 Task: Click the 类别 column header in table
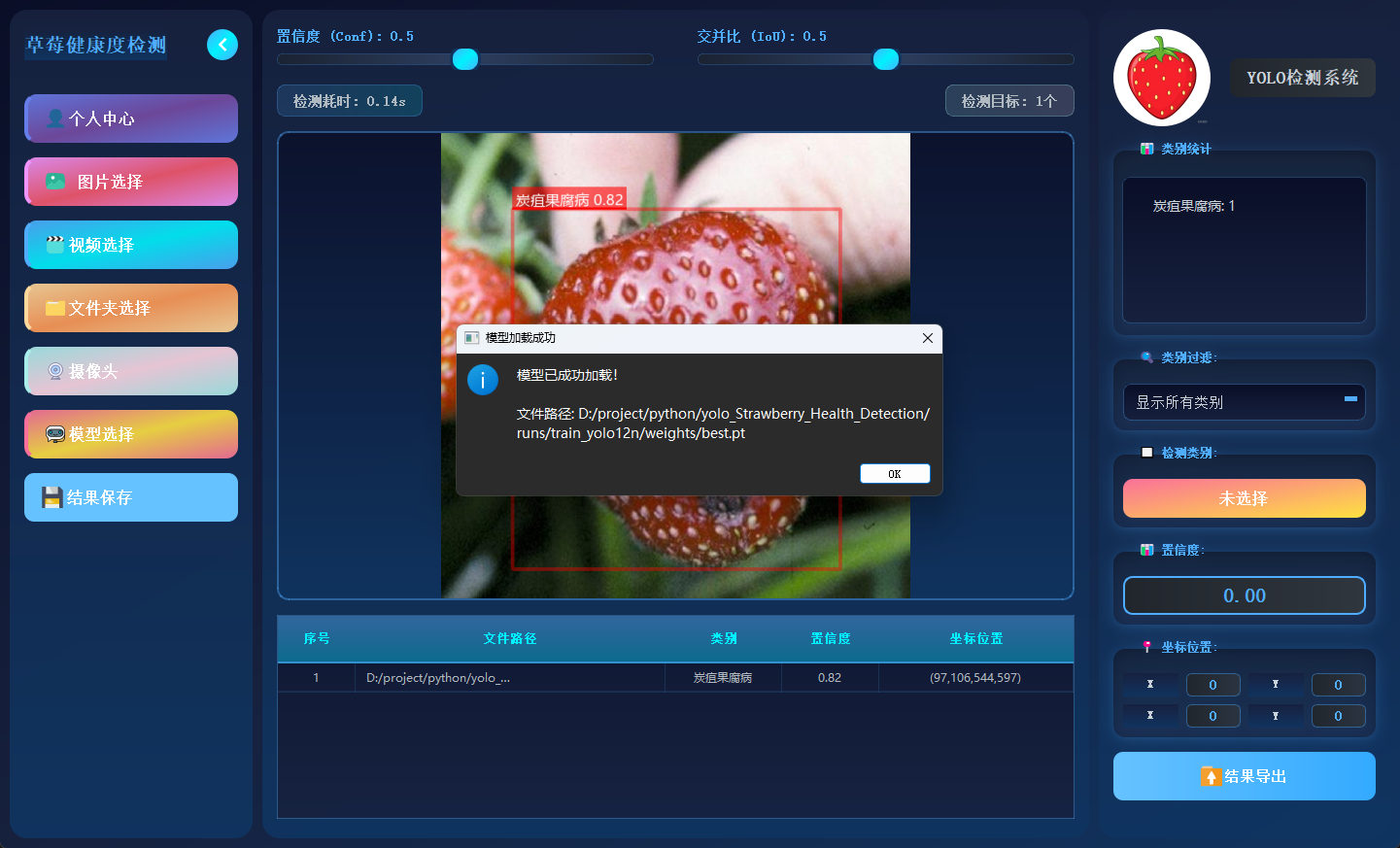click(x=723, y=638)
